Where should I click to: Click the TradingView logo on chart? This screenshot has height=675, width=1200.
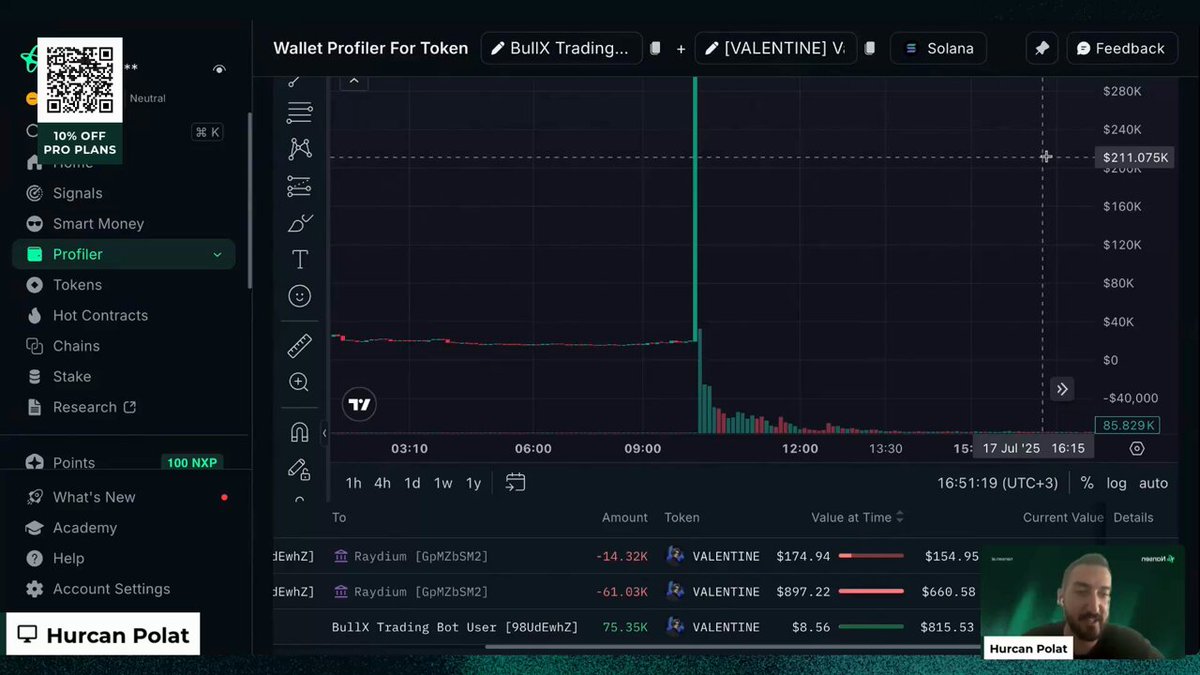[x=360, y=404]
